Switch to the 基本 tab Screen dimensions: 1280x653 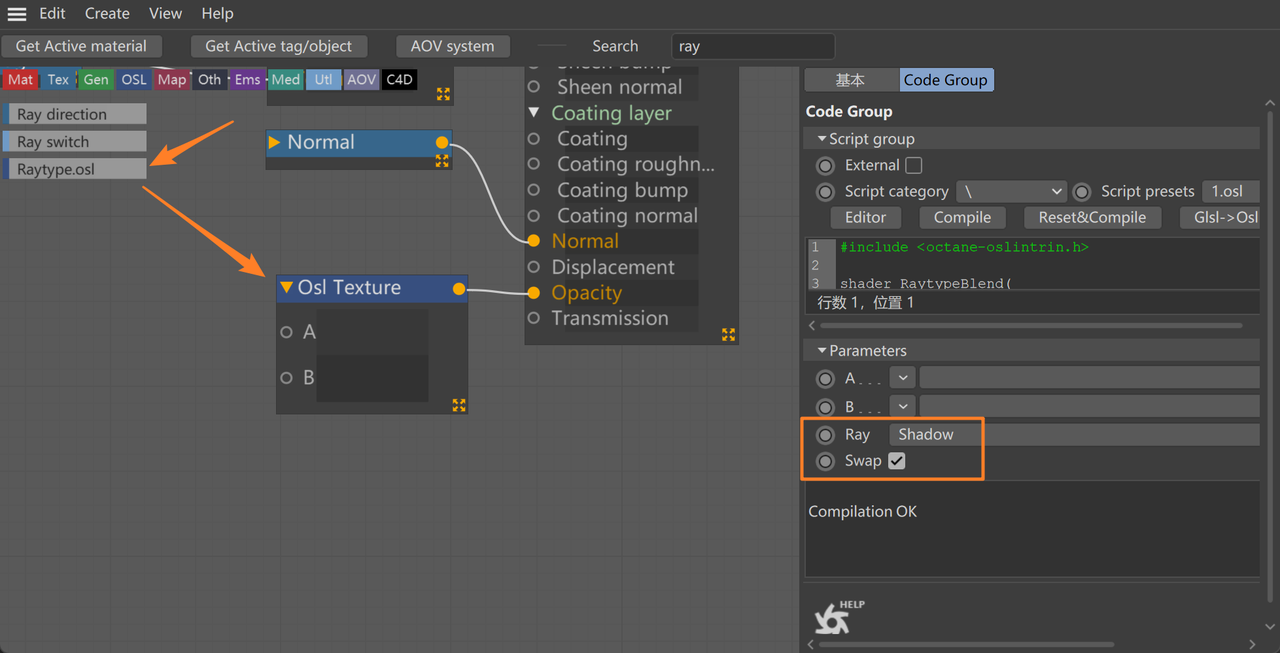[x=850, y=80]
